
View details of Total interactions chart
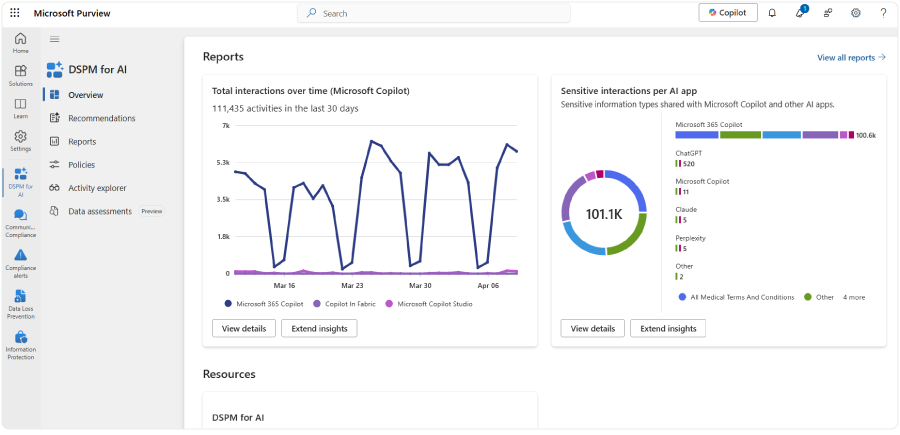tap(244, 328)
